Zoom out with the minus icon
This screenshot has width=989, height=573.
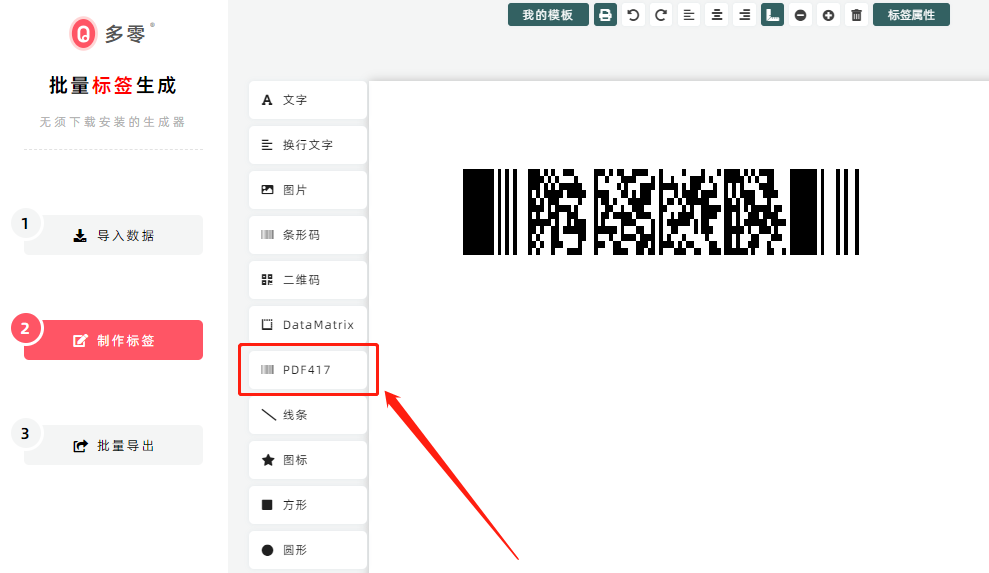click(800, 15)
